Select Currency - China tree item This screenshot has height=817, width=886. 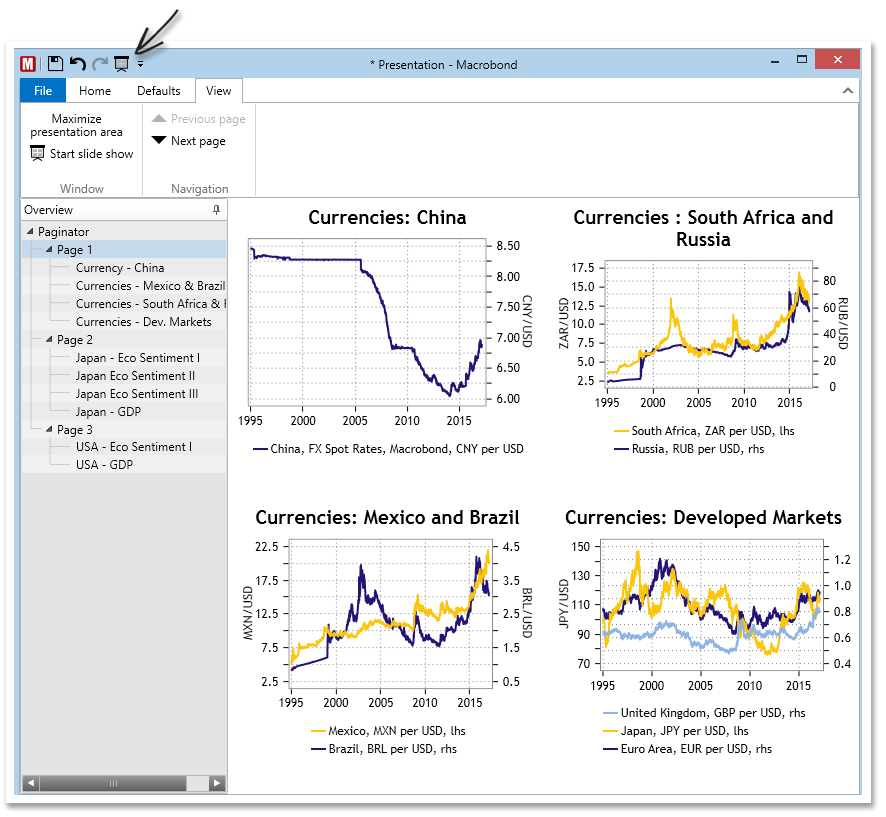(x=120, y=268)
